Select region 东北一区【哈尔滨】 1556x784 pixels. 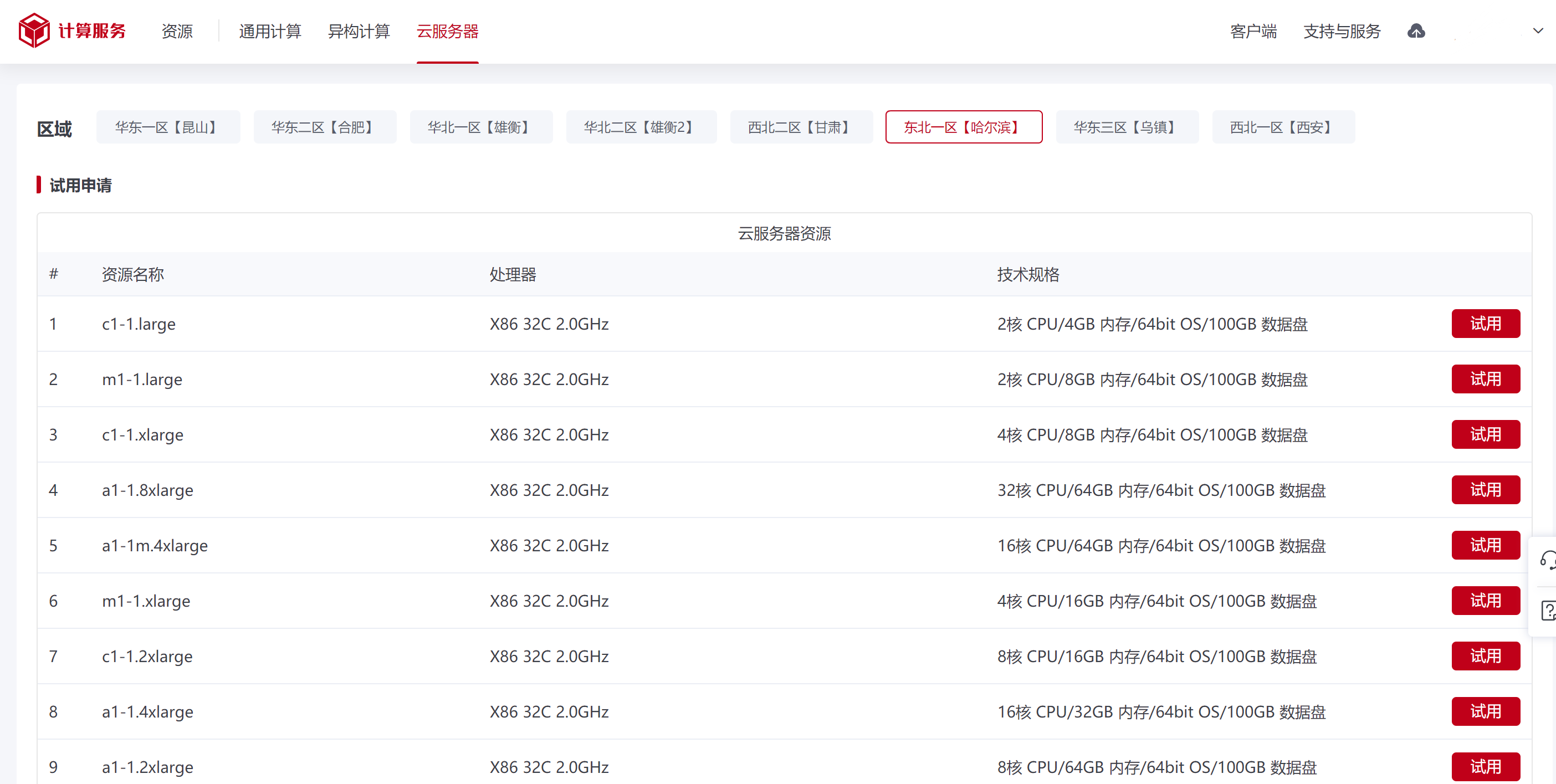(x=964, y=127)
